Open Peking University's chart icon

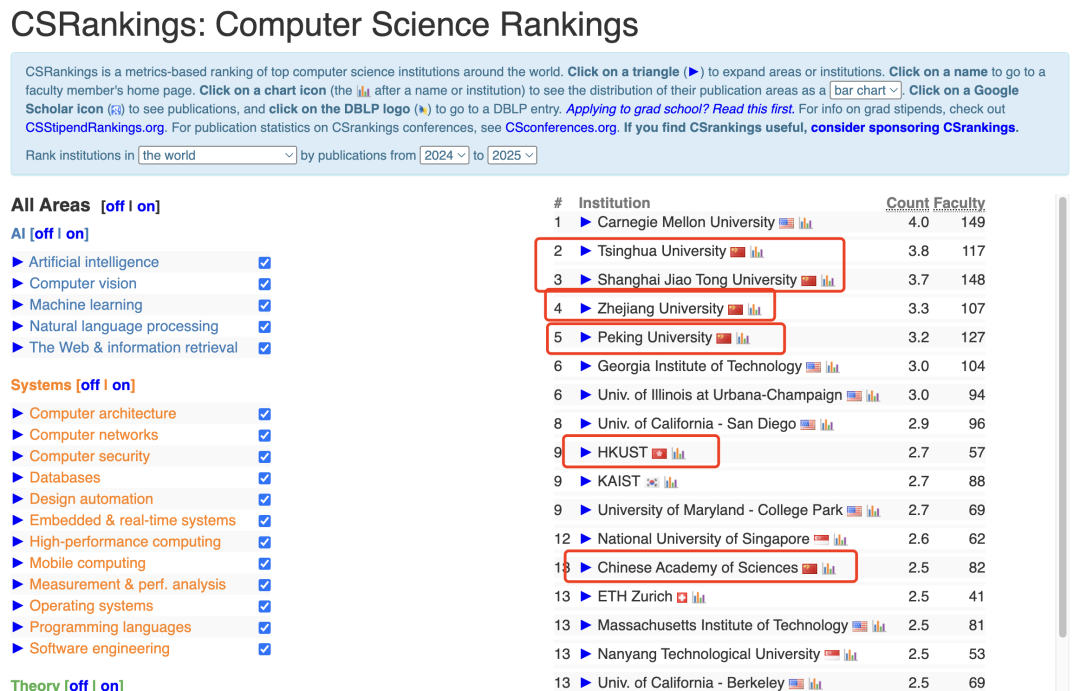(742, 338)
